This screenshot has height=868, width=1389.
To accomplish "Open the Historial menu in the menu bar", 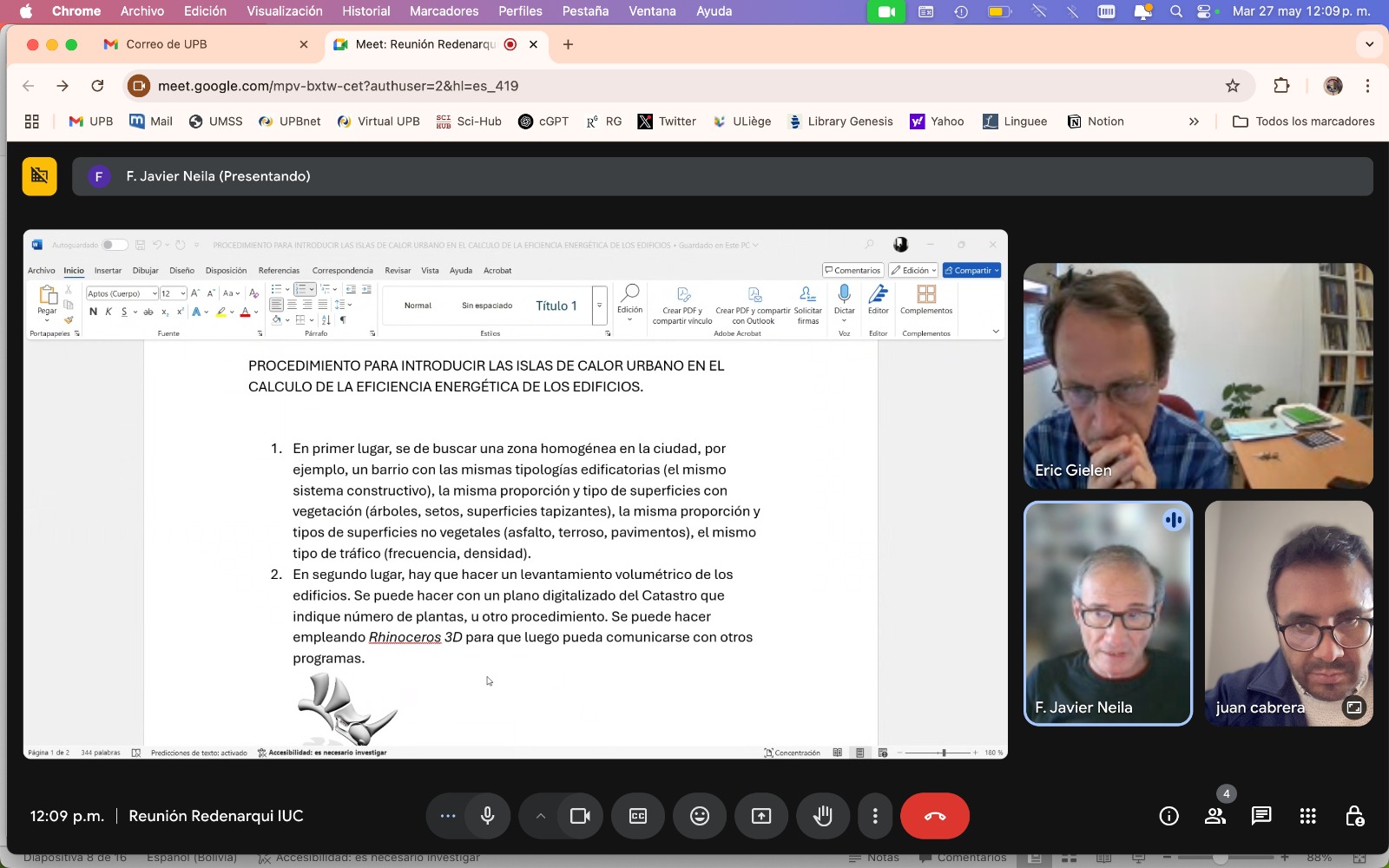I will [x=365, y=11].
